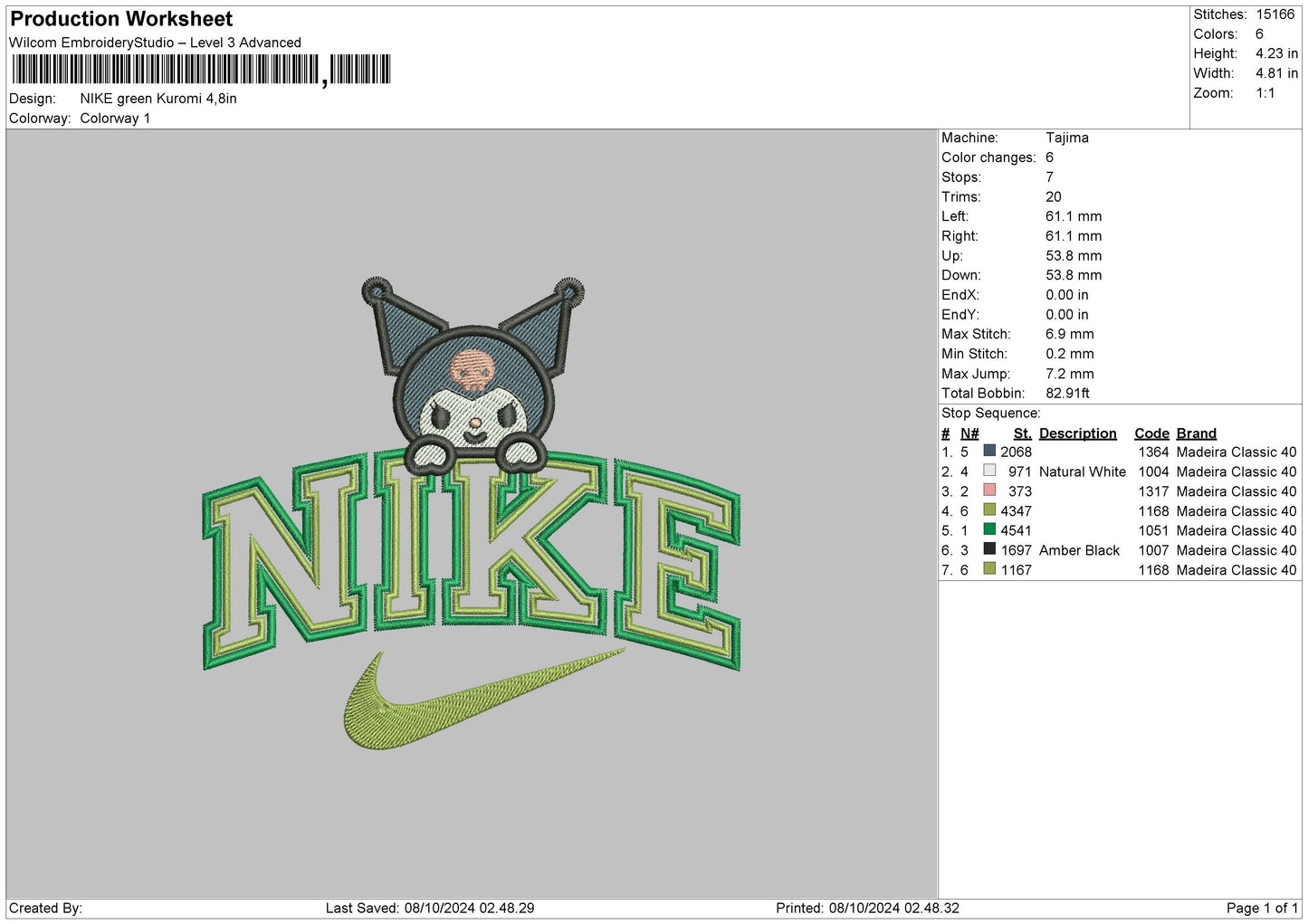Click the 'EndY:' label
The width and height of the screenshot is (1308, 924).
point(960,315)
